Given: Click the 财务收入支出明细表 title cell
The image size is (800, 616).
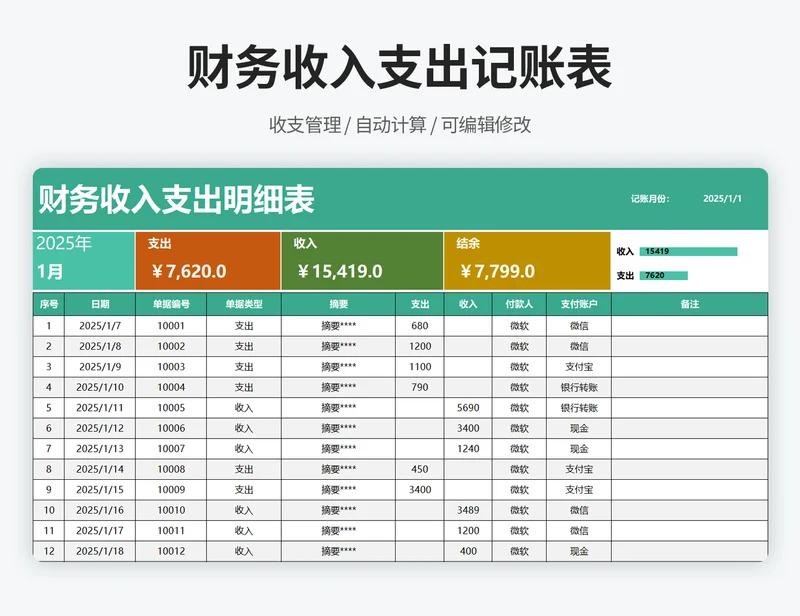Looking at the screenshot, I should click(x=176, y=199).
